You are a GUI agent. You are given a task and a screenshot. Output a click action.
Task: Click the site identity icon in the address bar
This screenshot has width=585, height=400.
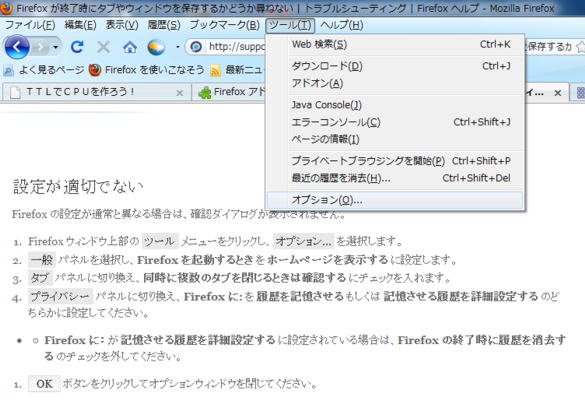(196, 47)
